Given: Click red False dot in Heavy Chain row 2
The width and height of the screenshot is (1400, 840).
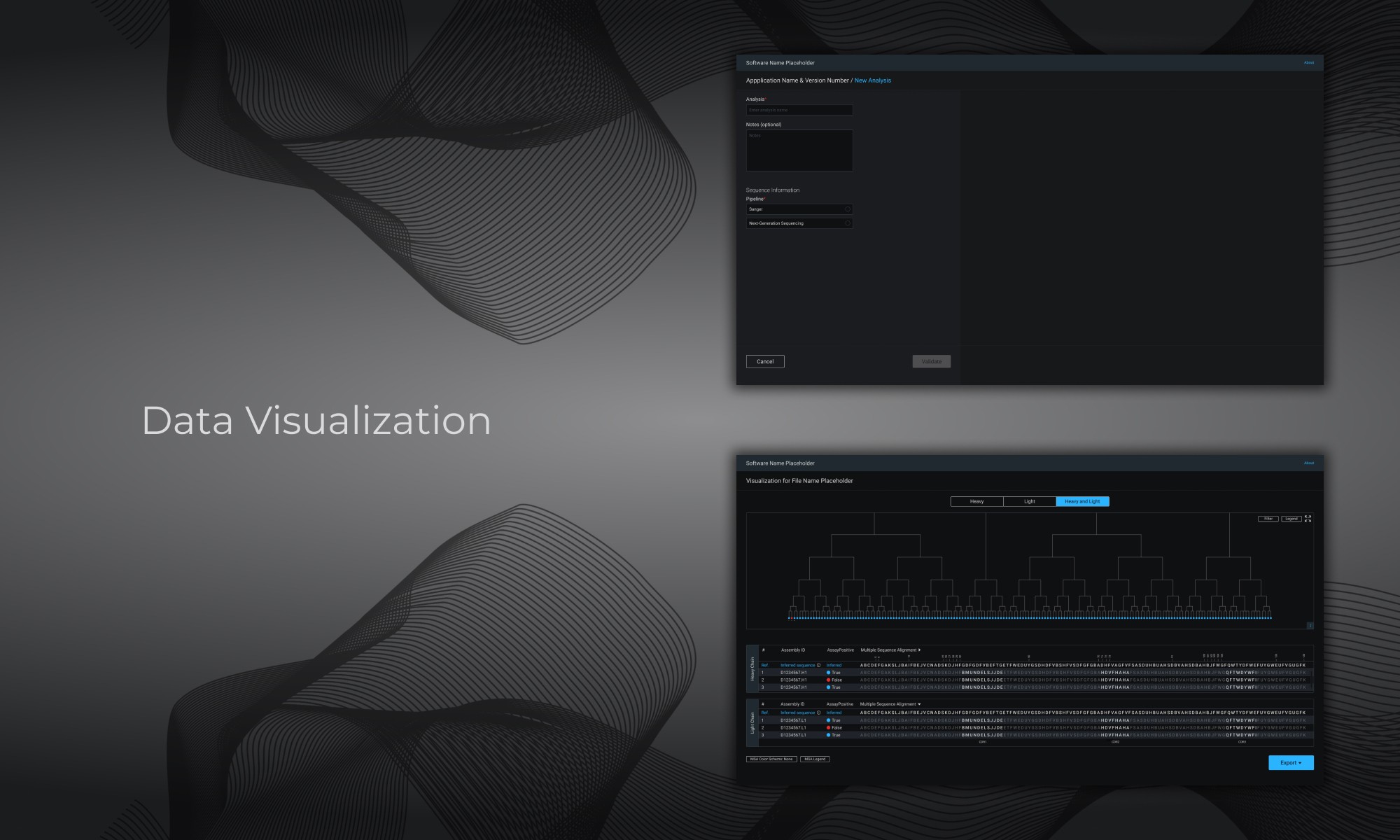Looking at the screenshot, I should 829,680.
